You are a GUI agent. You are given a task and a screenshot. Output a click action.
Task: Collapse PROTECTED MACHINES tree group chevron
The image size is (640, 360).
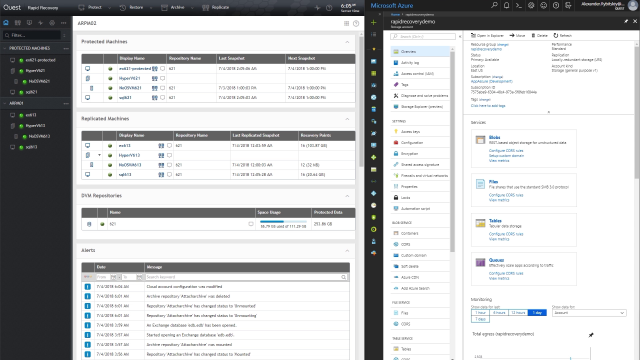[x=5, y=48]
